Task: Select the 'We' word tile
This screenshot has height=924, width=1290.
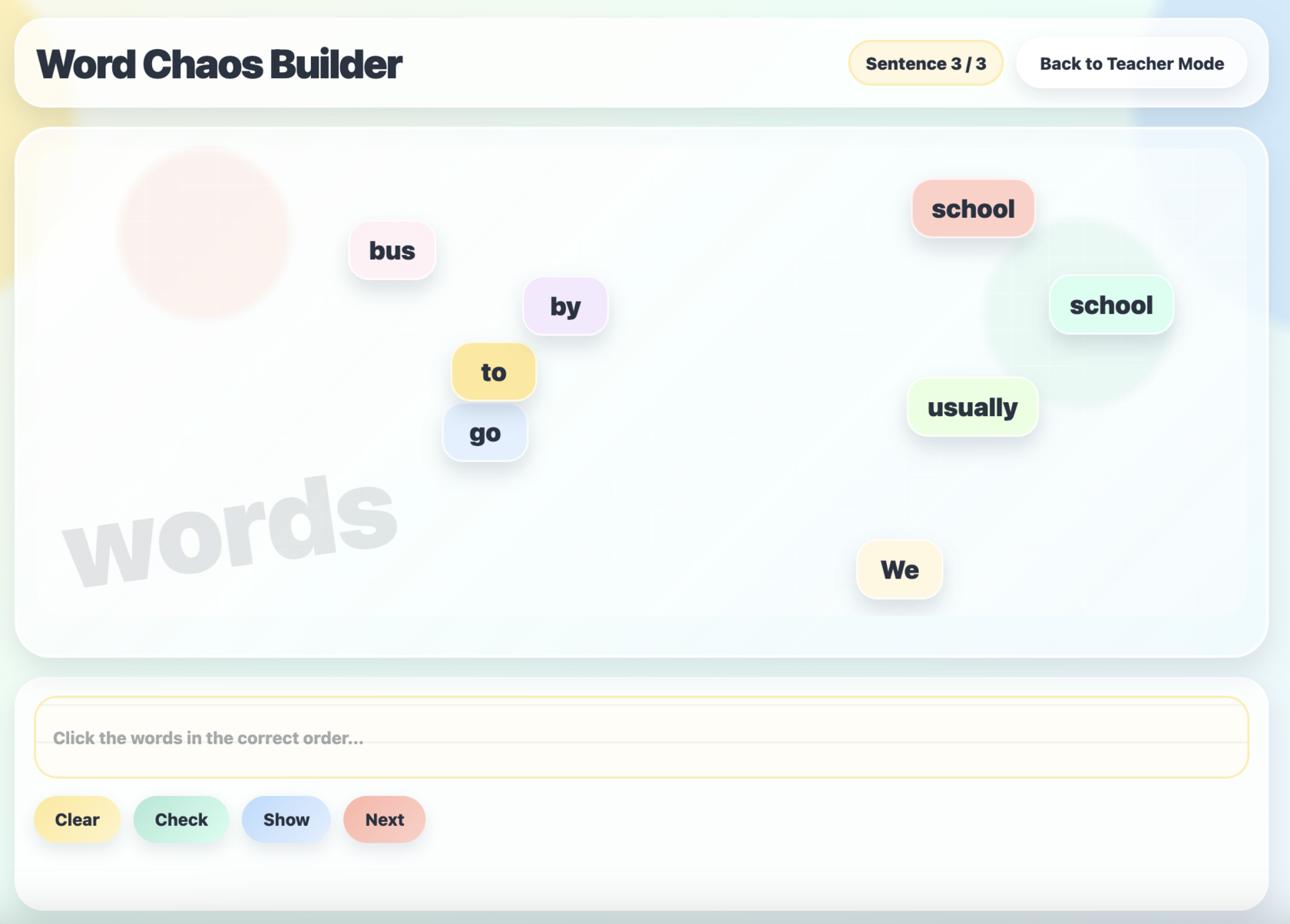Action: [900, 569]
